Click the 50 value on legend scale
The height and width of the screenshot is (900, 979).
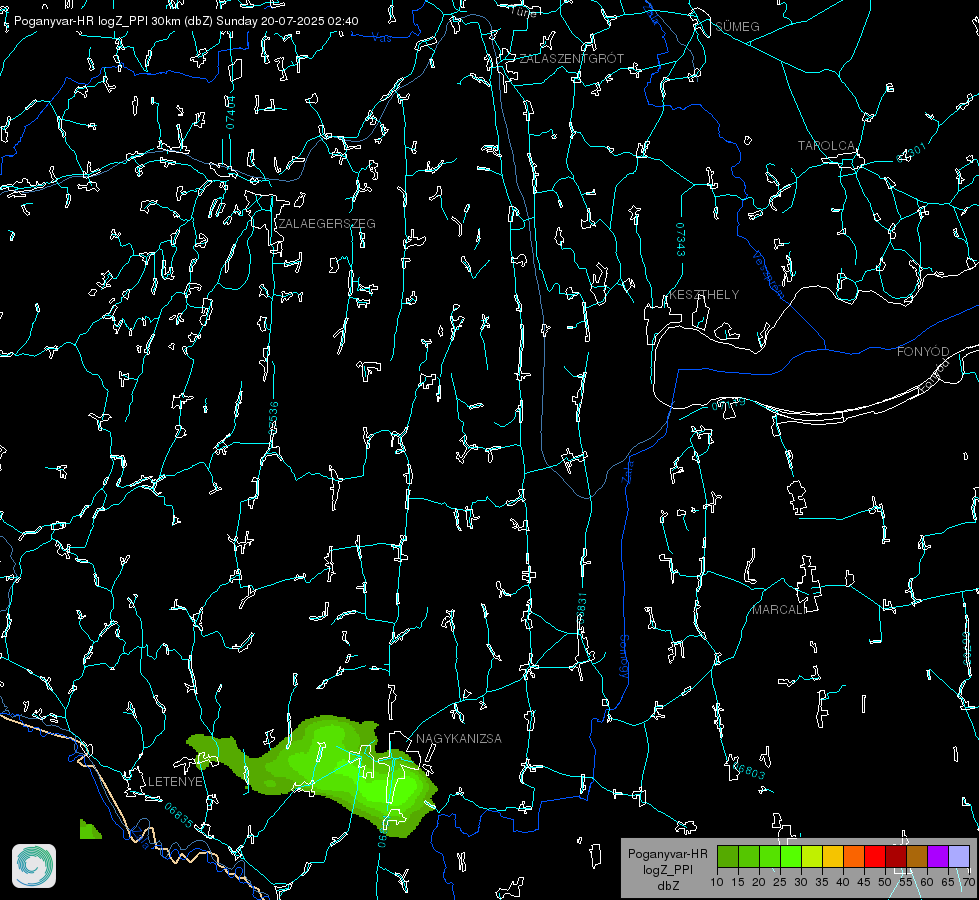click(885, 882)
